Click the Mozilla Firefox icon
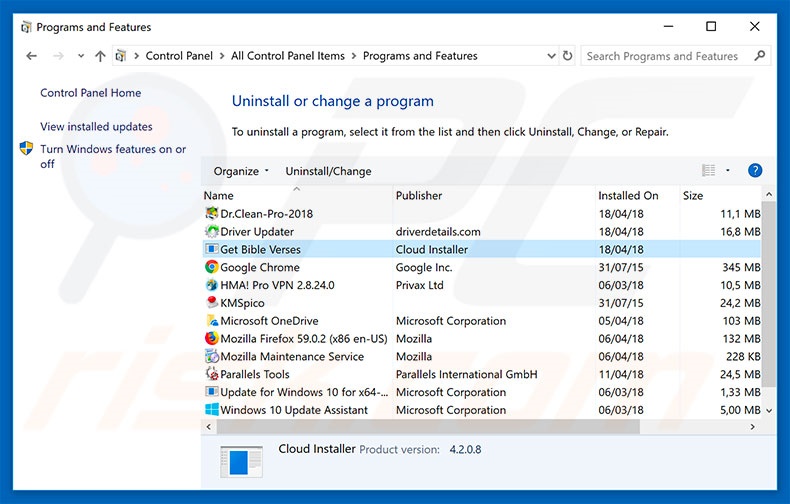This screenshot has height=504, width=790. click(212, 338)
